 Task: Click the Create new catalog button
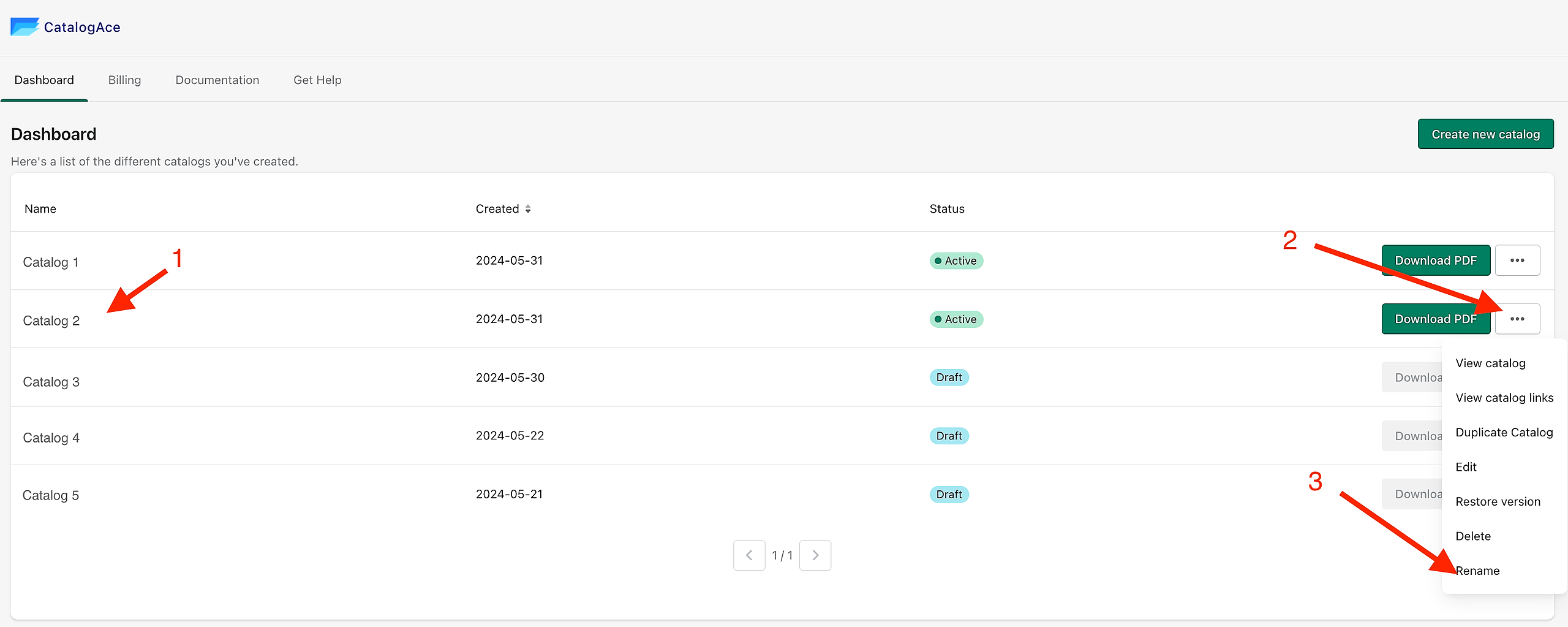tap(1485, 134)
